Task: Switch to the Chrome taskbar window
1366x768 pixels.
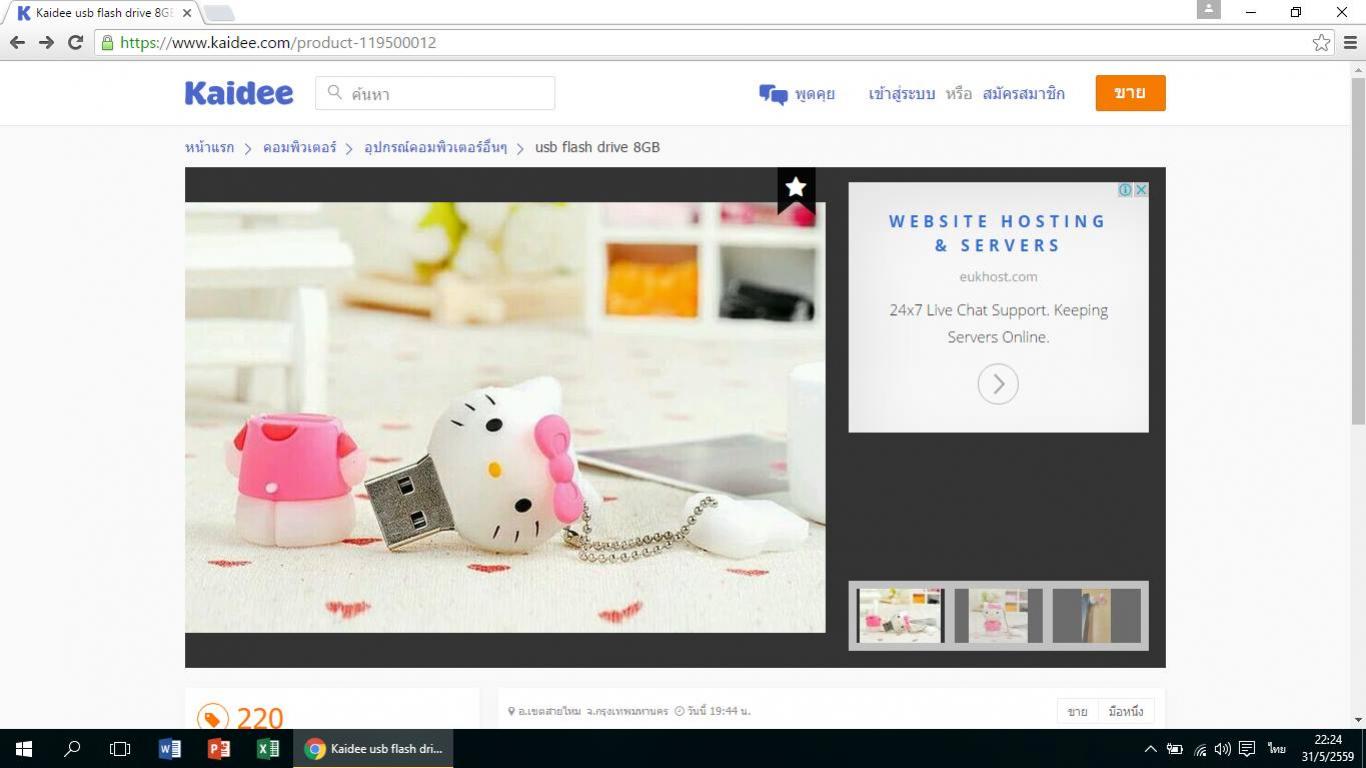Action: click(373, 748)
